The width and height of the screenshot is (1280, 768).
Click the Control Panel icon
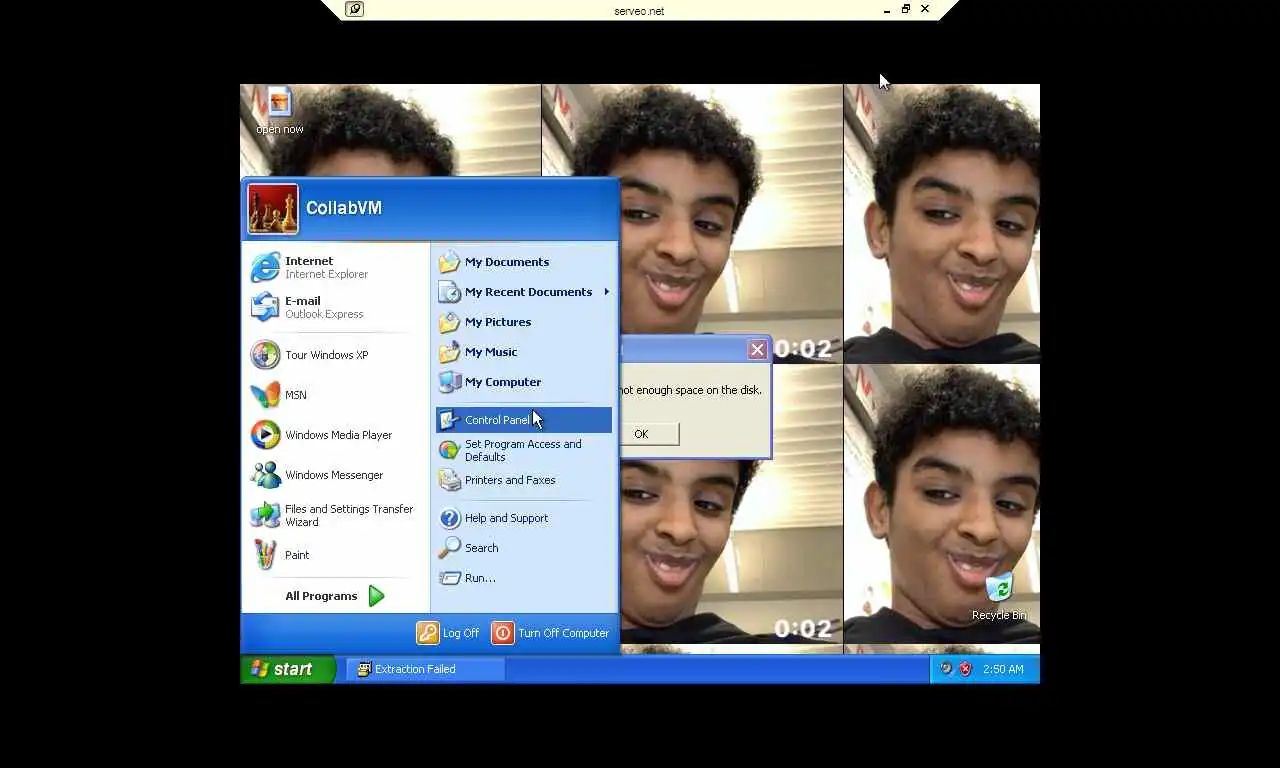(x=449, y=420)
